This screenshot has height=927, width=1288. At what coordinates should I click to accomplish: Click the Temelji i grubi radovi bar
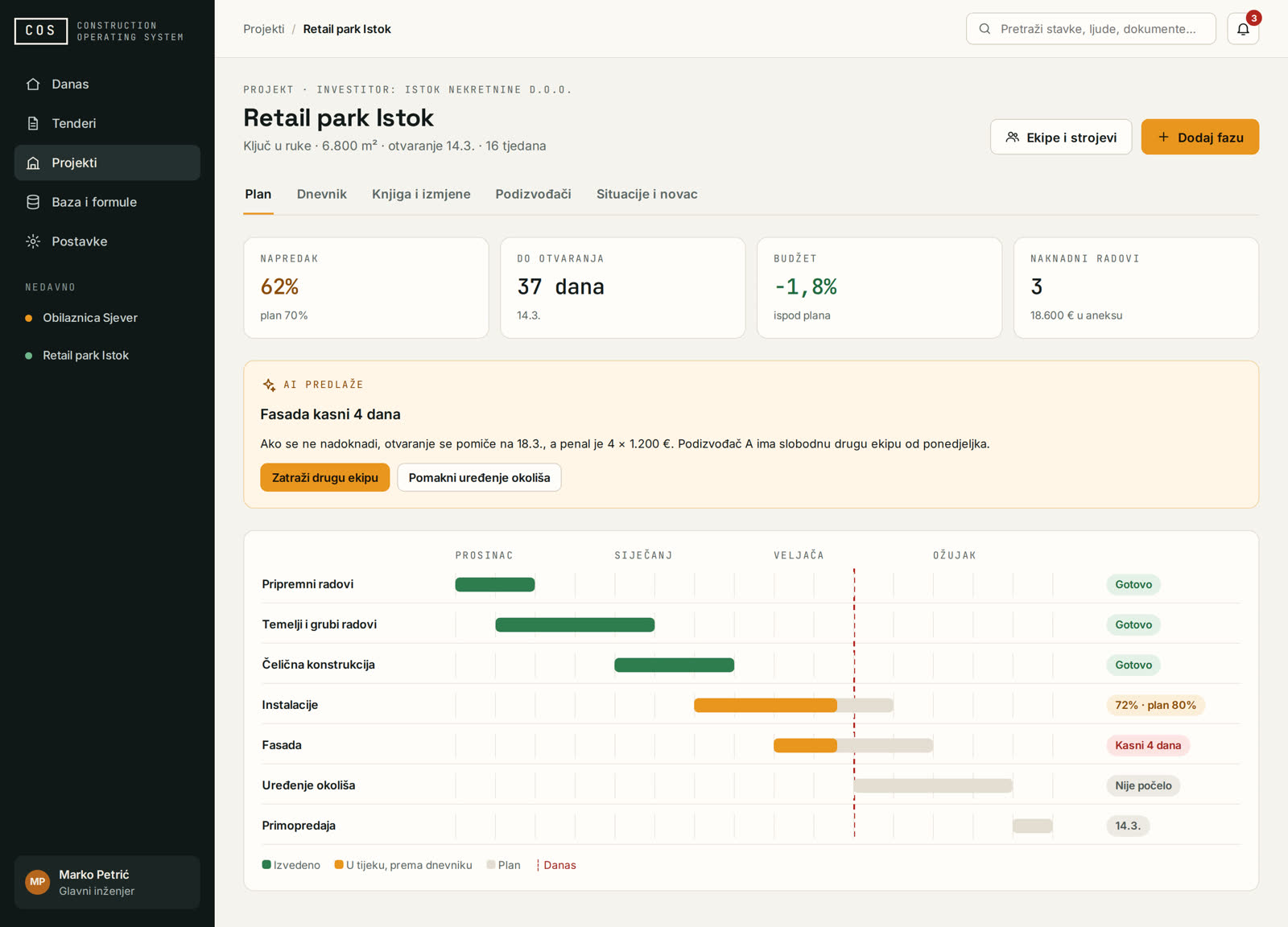(575, 624)
